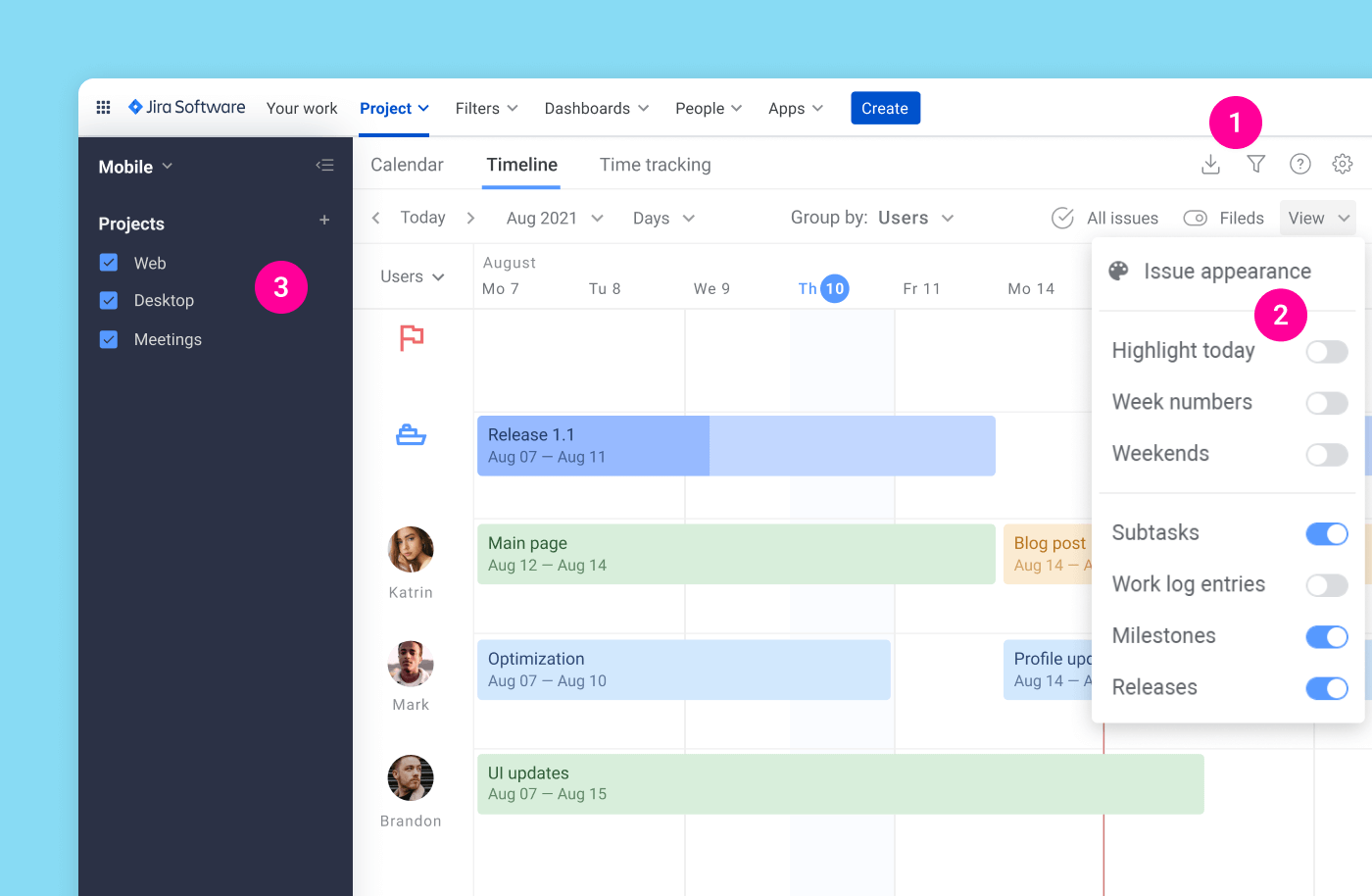Open the filter icon next to export
The image size is (1372, 896).
point(1255,165)
